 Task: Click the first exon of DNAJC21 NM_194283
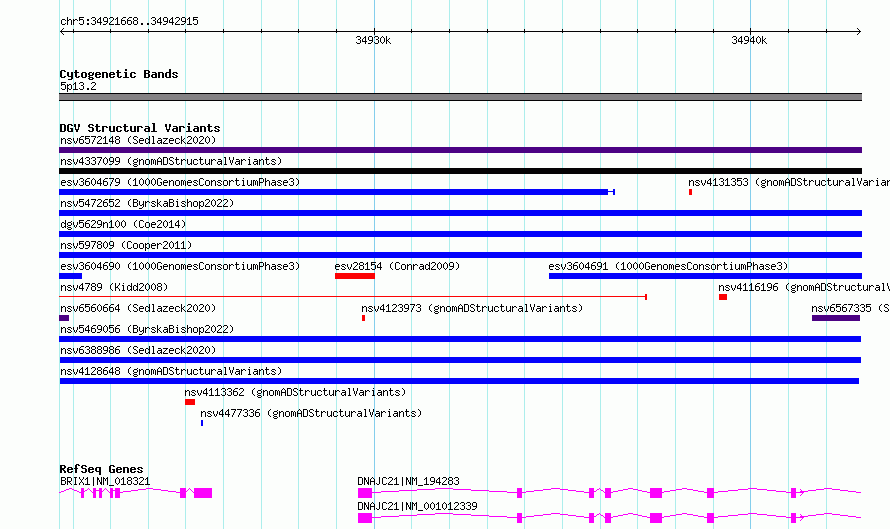click(365, 493)
